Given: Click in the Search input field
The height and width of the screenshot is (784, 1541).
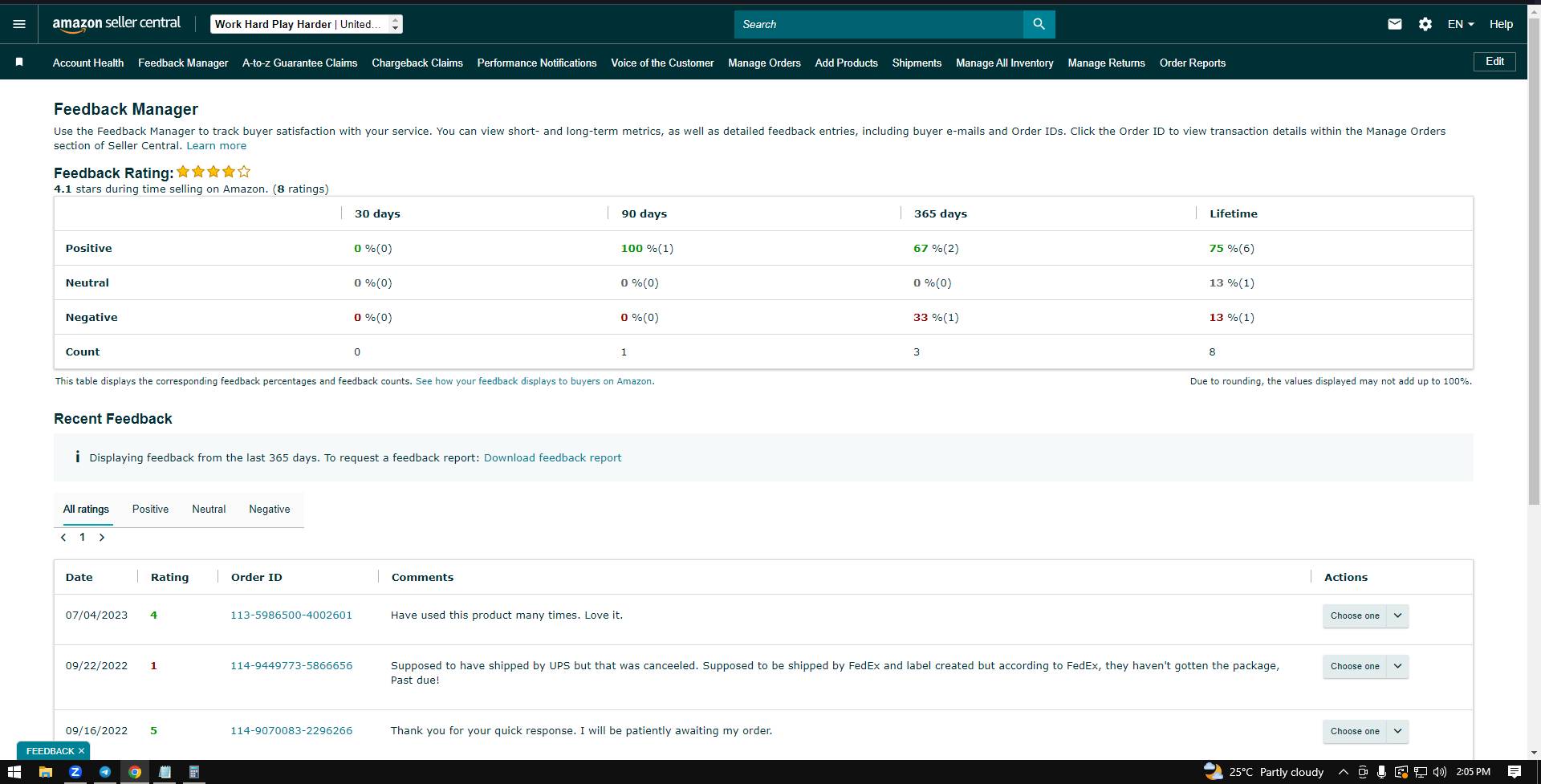Looking at the screenshot, I should (879, 24).
